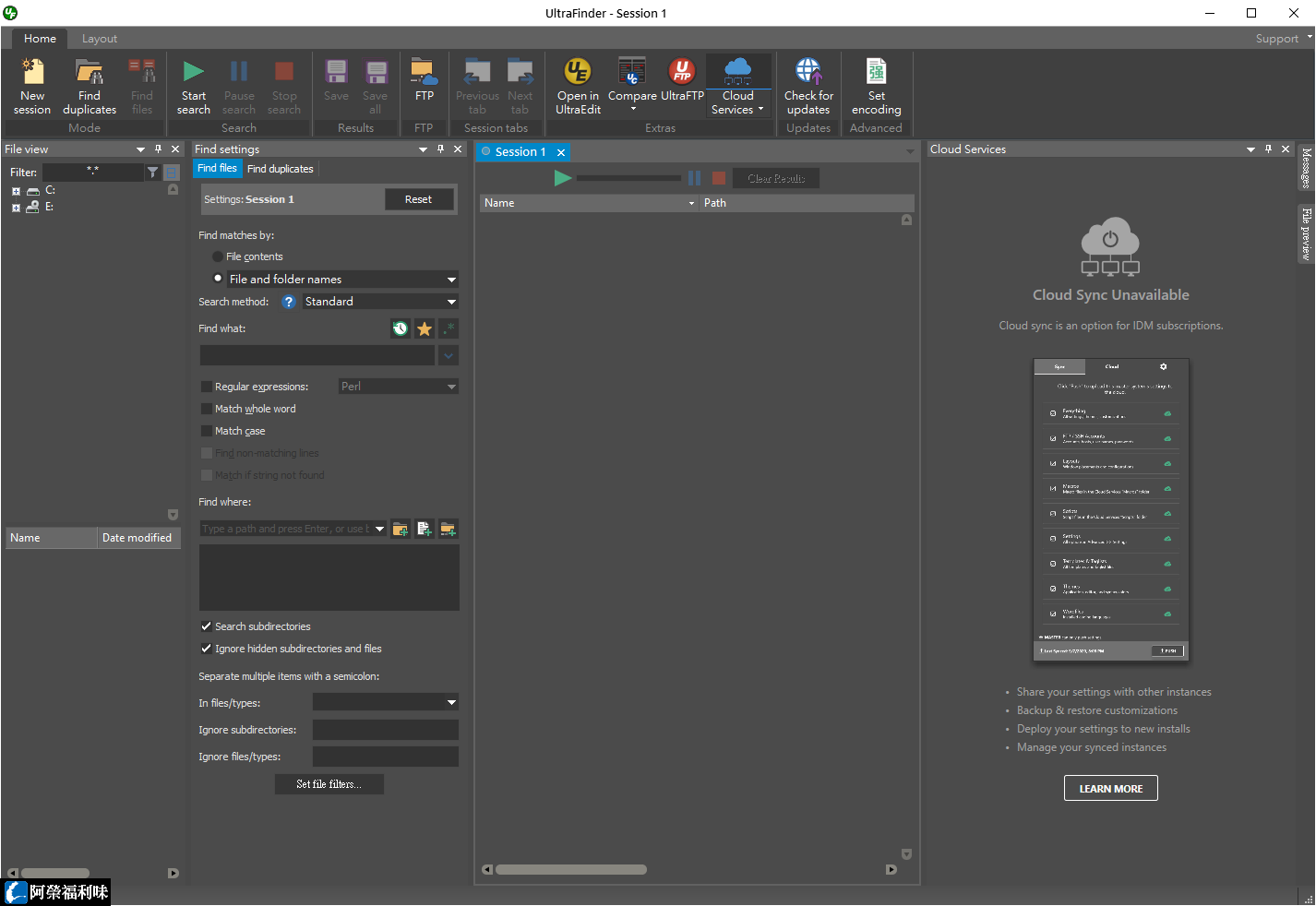The width and height of the screenshot is (1316, 906).
Task: Open the FTP ribbon button
Action: (425, 80)
